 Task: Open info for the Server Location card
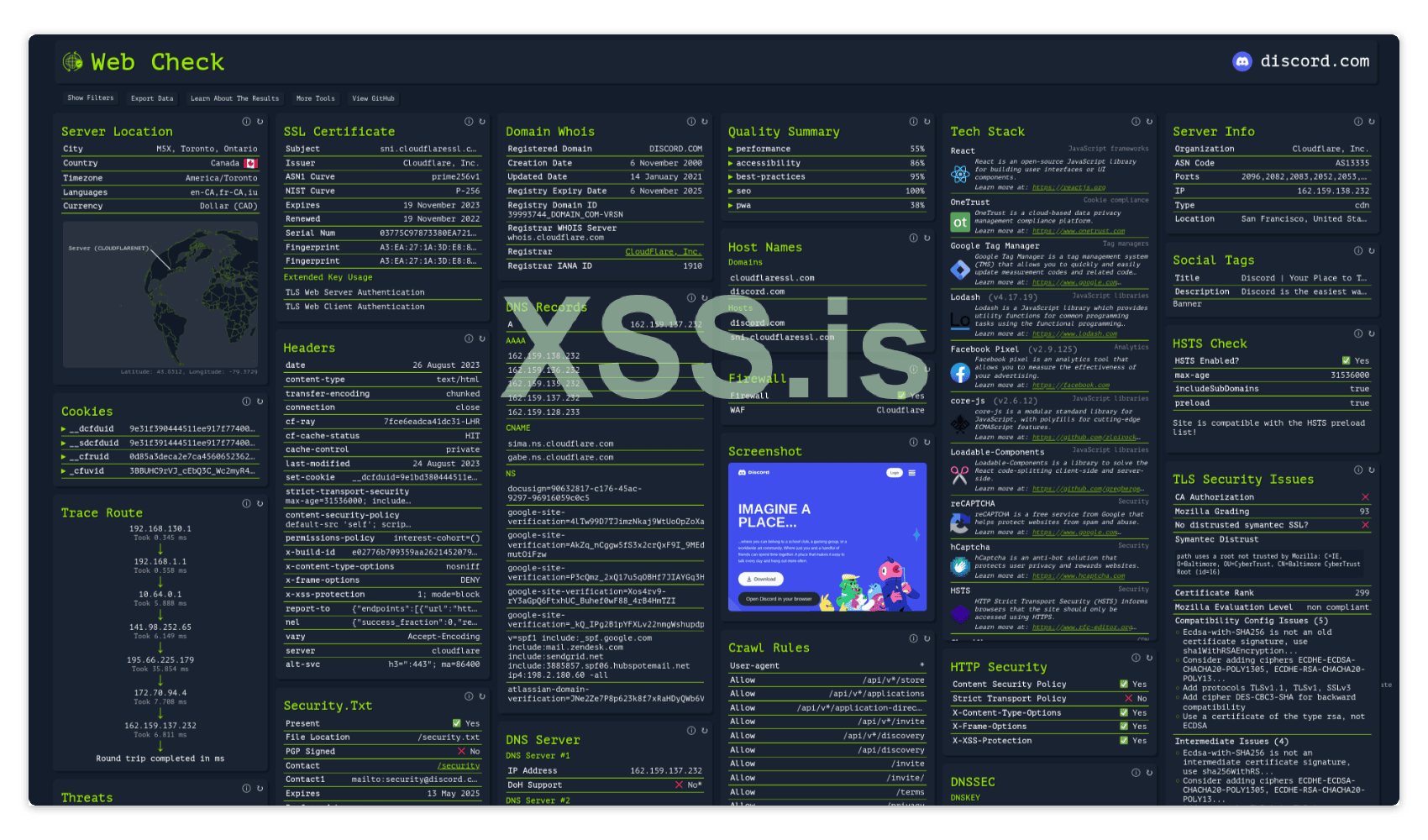[246, 122]
